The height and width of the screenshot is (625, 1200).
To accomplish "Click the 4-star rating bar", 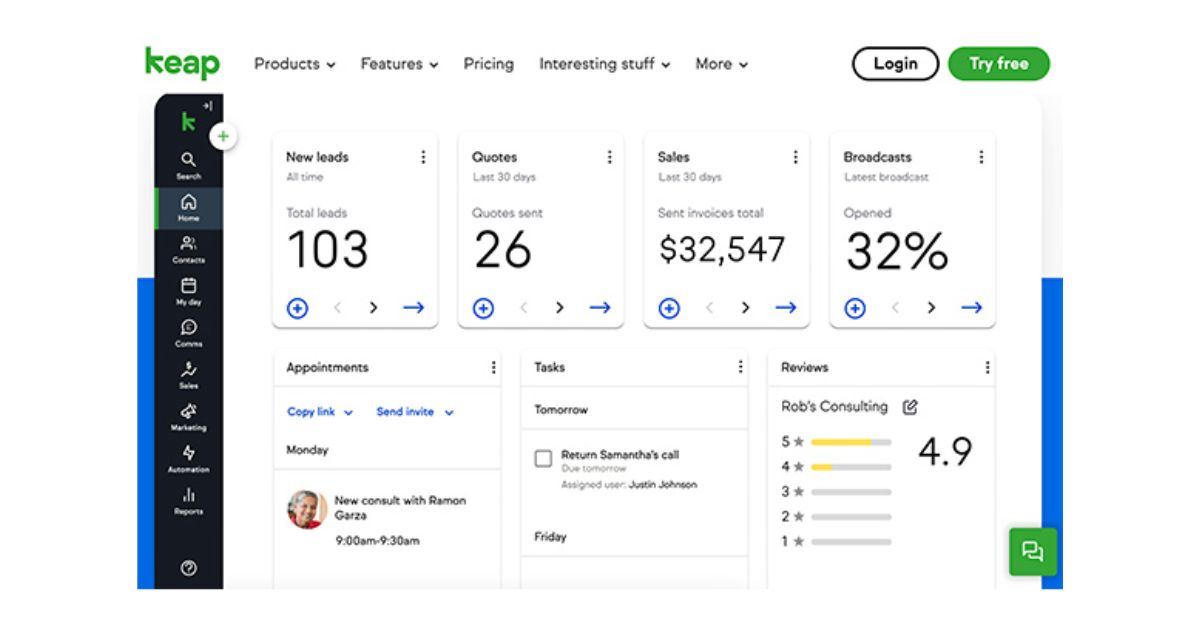I will pos(851,467).
